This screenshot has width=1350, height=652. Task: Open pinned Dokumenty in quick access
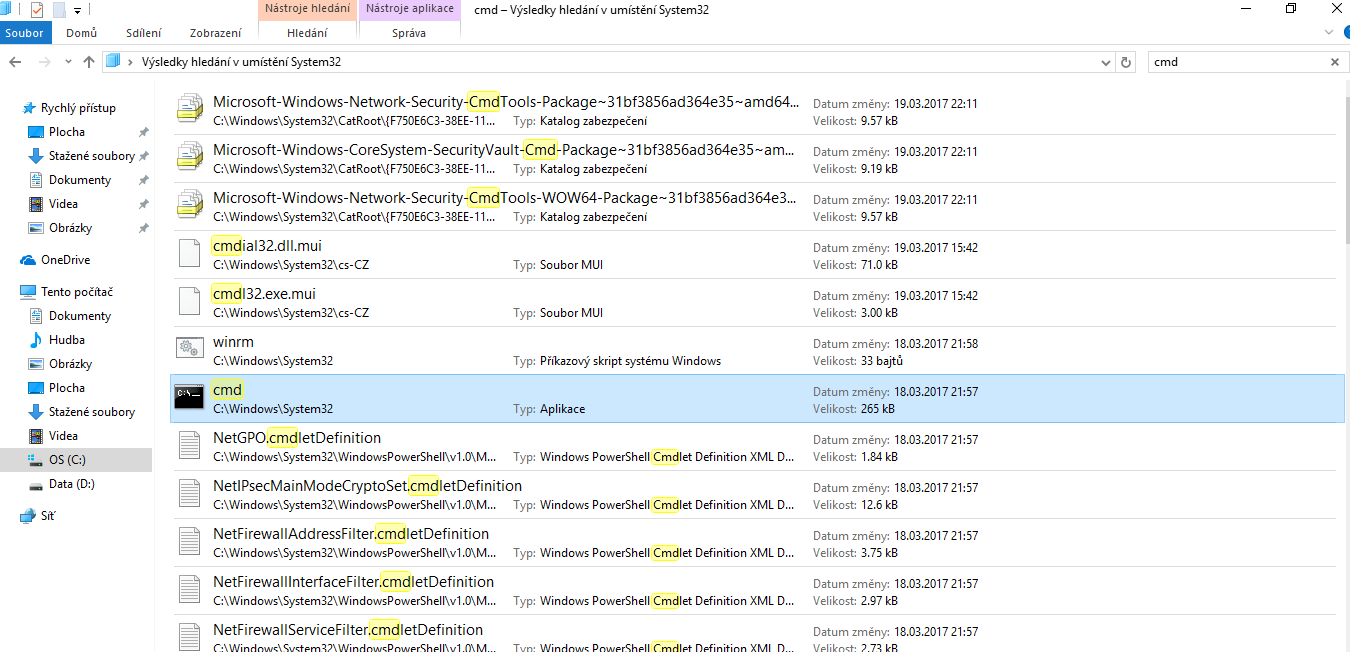[80, 180]
